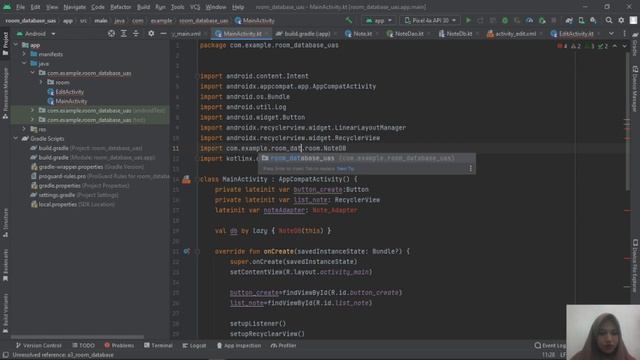Open the App Inspection tool window
Screen dimensions: 640x360
point(239,345)
